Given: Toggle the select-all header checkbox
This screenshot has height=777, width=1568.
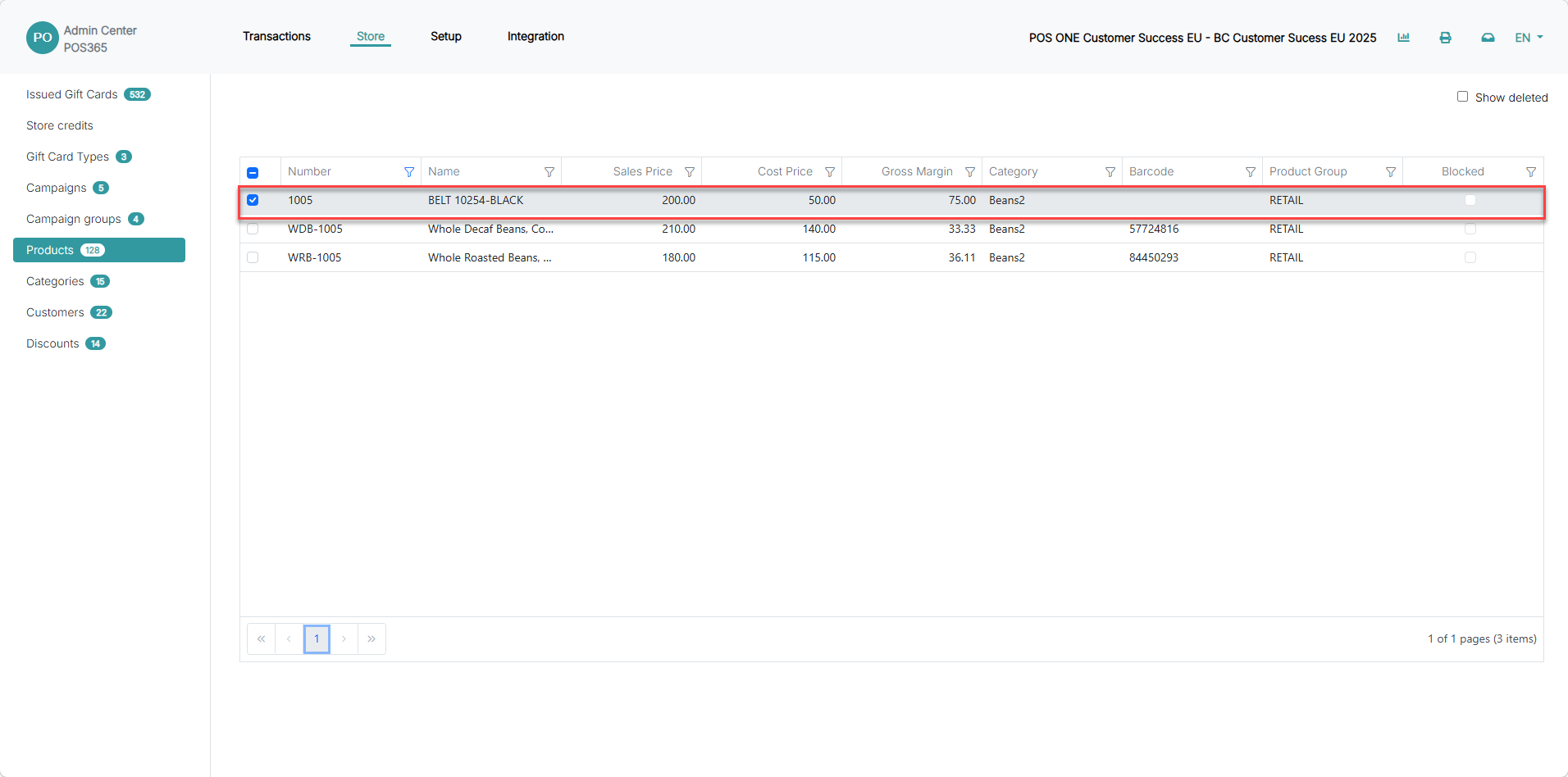Looking at the screenshot, I should 253,172.
